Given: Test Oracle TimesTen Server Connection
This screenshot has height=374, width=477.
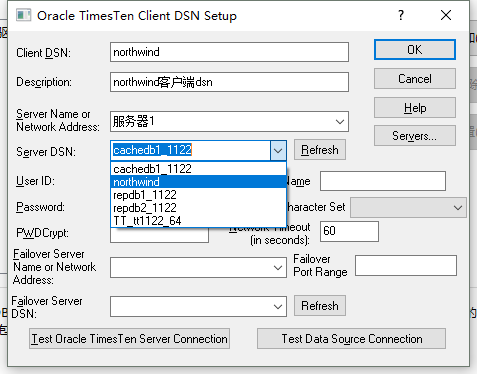Looking at the screenshot, I should [129, 339].
